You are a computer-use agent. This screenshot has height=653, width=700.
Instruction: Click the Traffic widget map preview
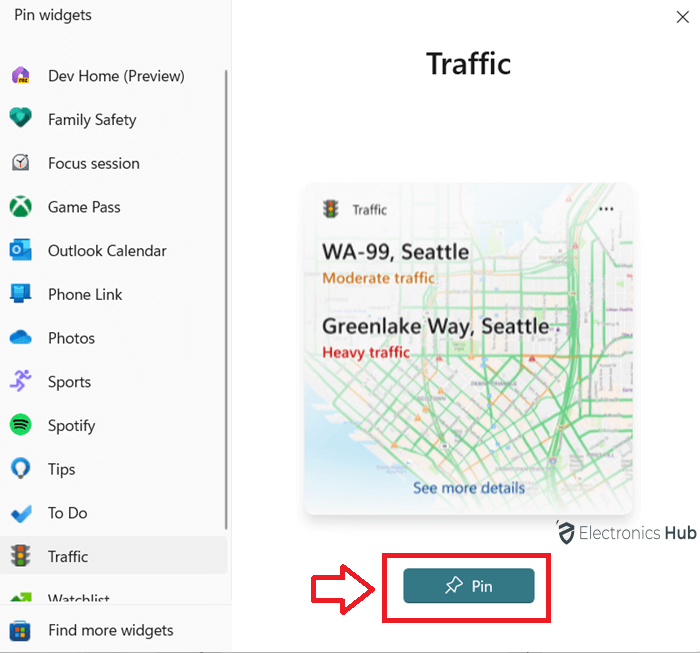468,349
